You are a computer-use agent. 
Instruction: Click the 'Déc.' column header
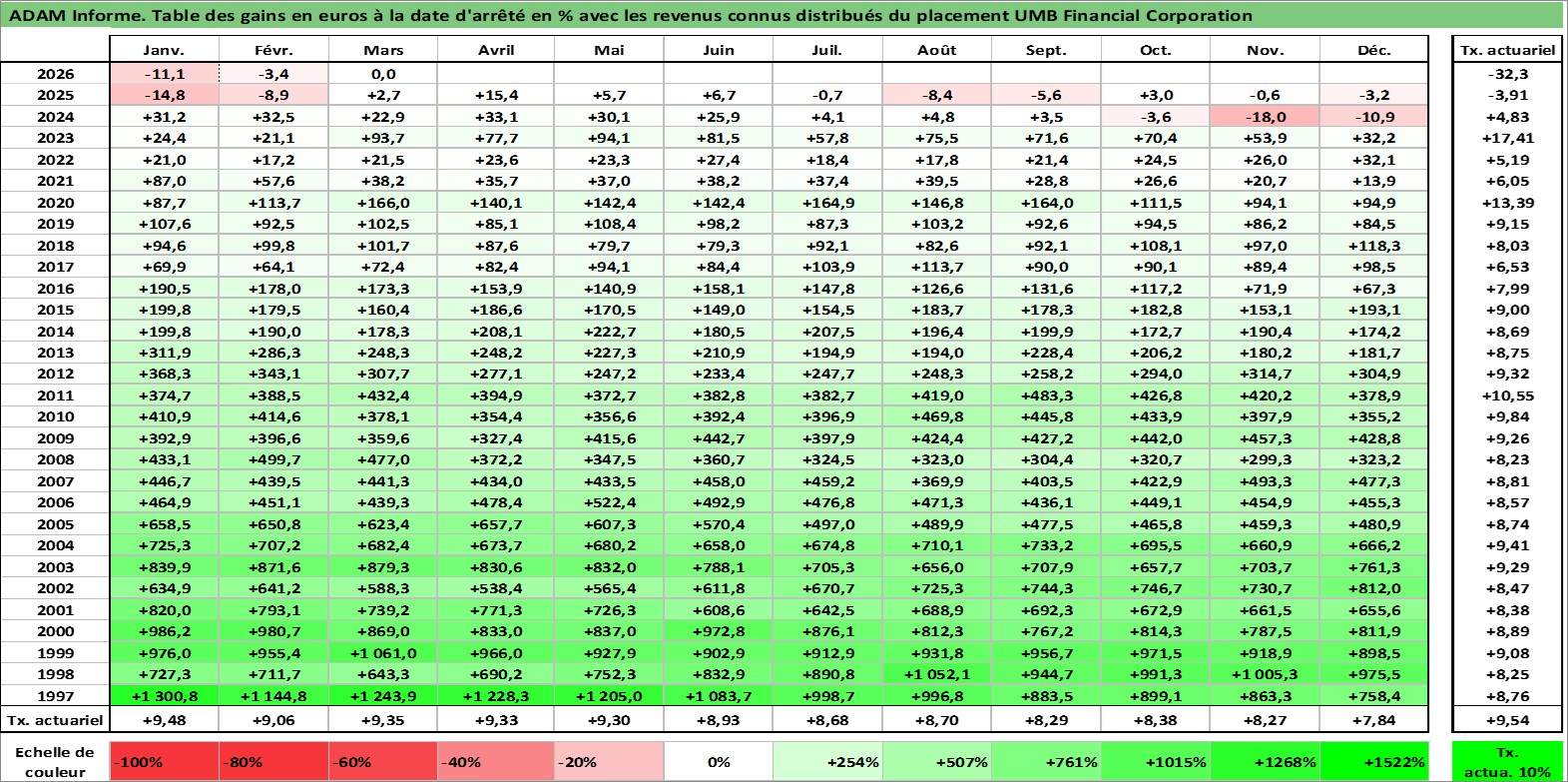[1374, 50]
